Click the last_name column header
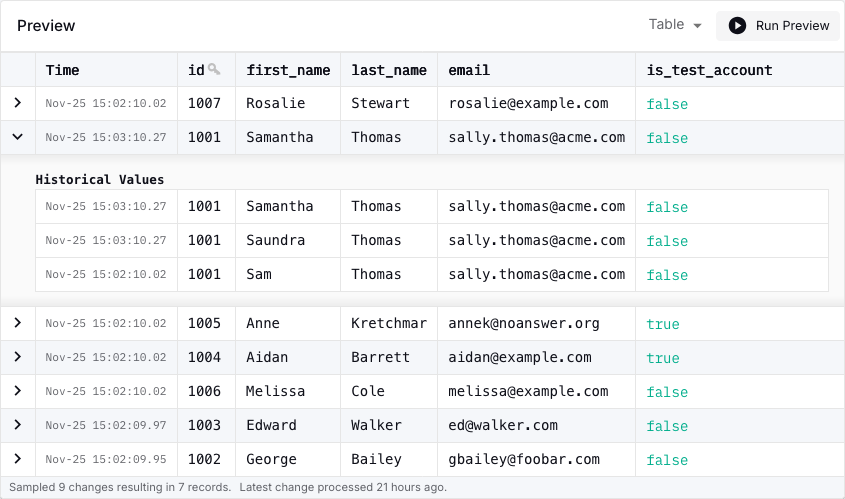The image size is (845, 499). point(389,70)
